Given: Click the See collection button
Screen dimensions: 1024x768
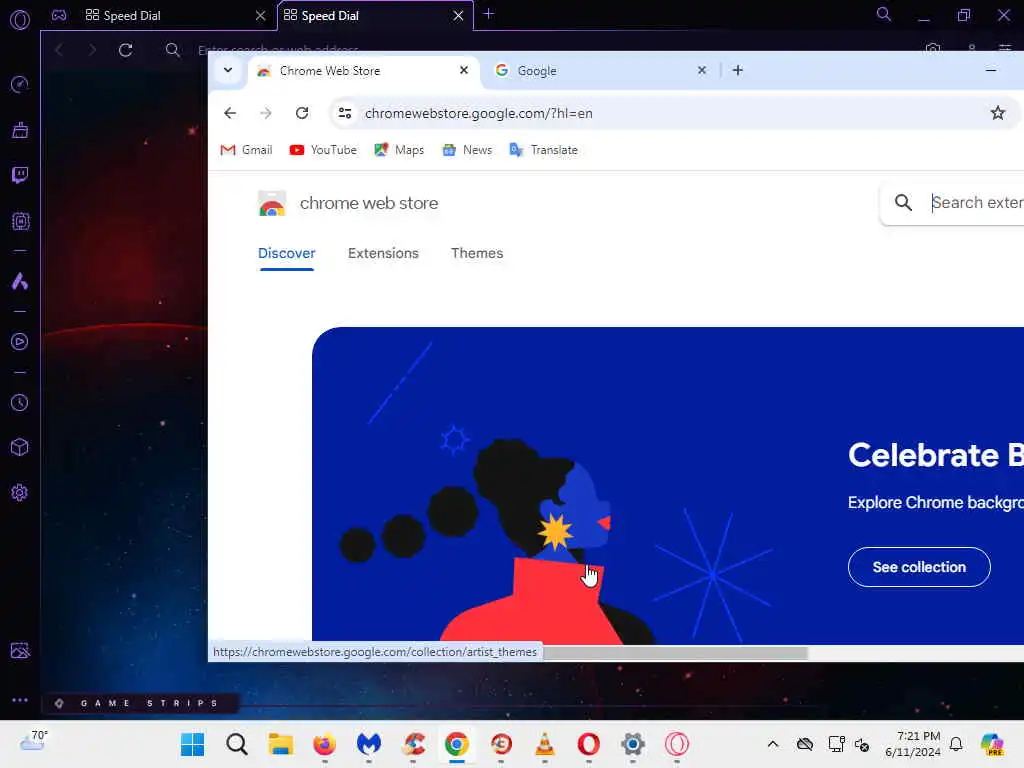Looking at the screenshot, I should click(x=919, y=567).
